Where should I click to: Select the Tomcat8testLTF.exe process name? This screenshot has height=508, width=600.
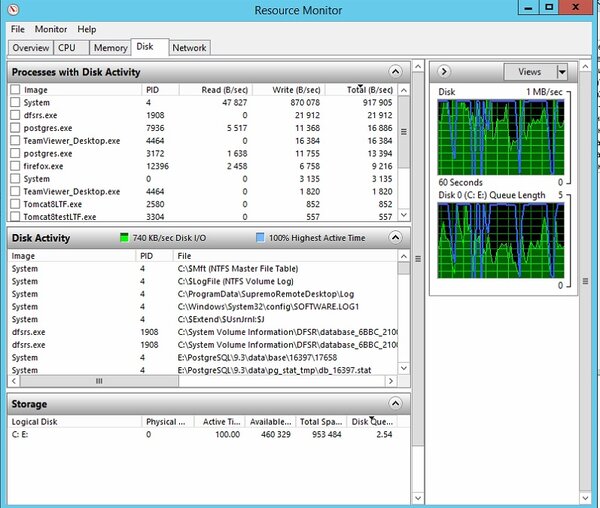(60, 217)
